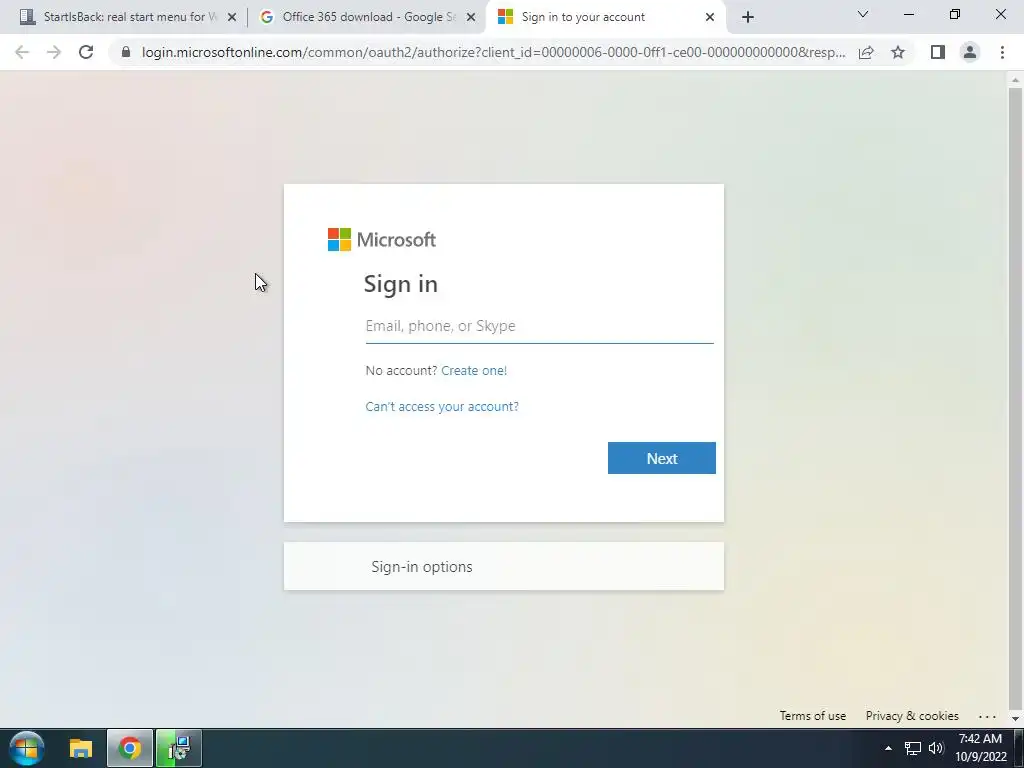
Task: Click the Create one! link
Action: (474, 370)
